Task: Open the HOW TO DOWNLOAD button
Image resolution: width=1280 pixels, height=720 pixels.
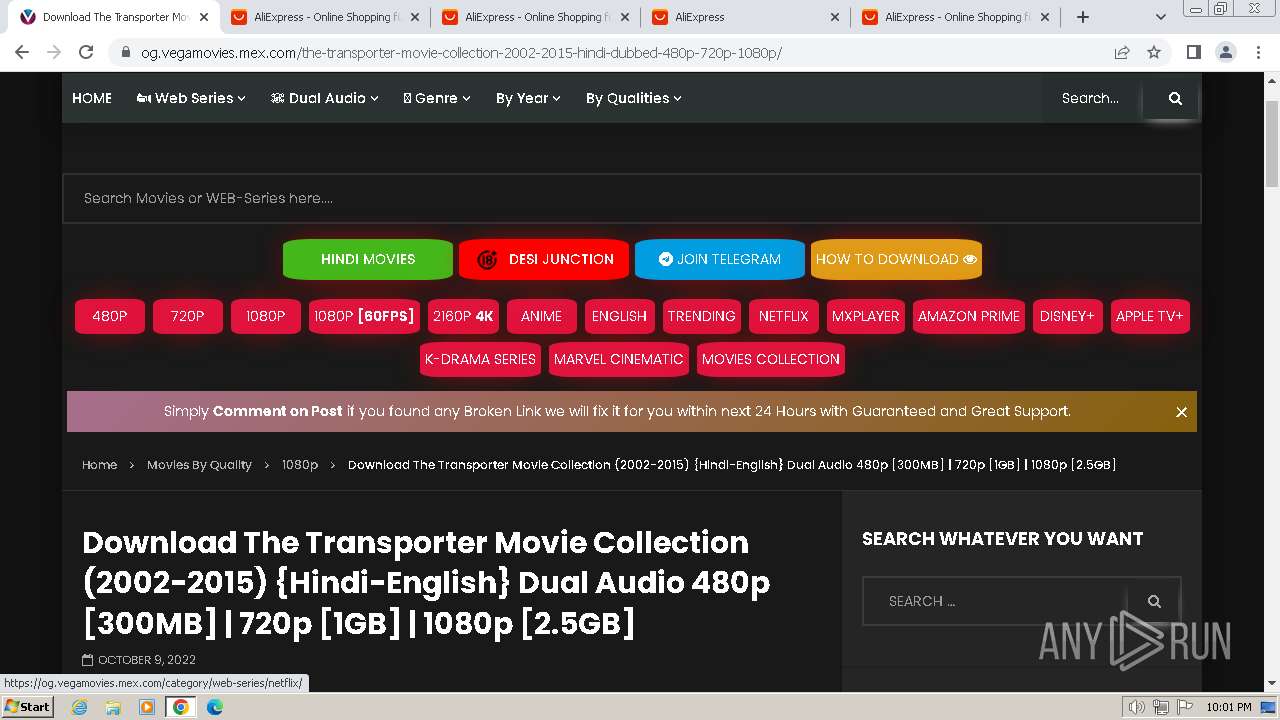Action: tap(896, 259)
